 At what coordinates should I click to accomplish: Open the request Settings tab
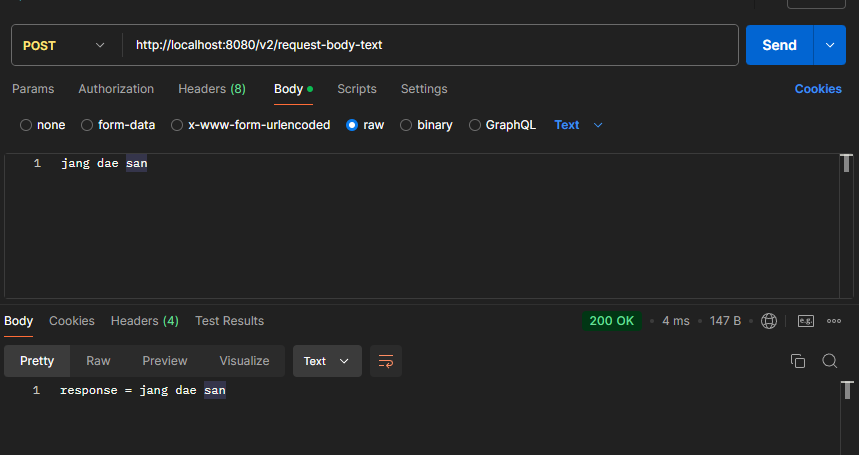point(424,89)
